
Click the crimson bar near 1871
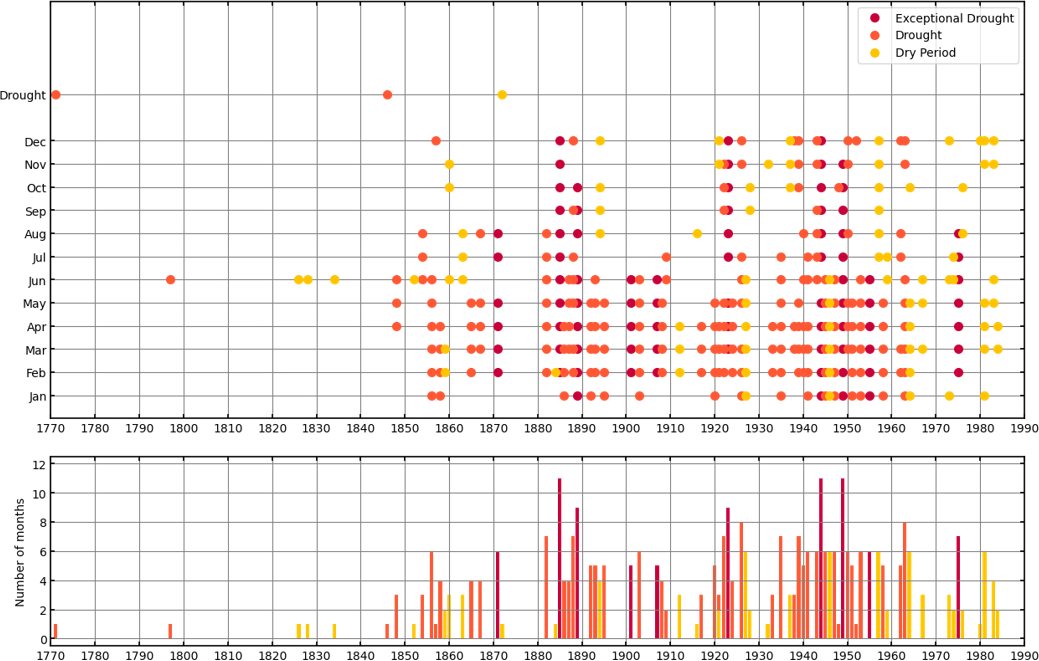tap(497, 595)
